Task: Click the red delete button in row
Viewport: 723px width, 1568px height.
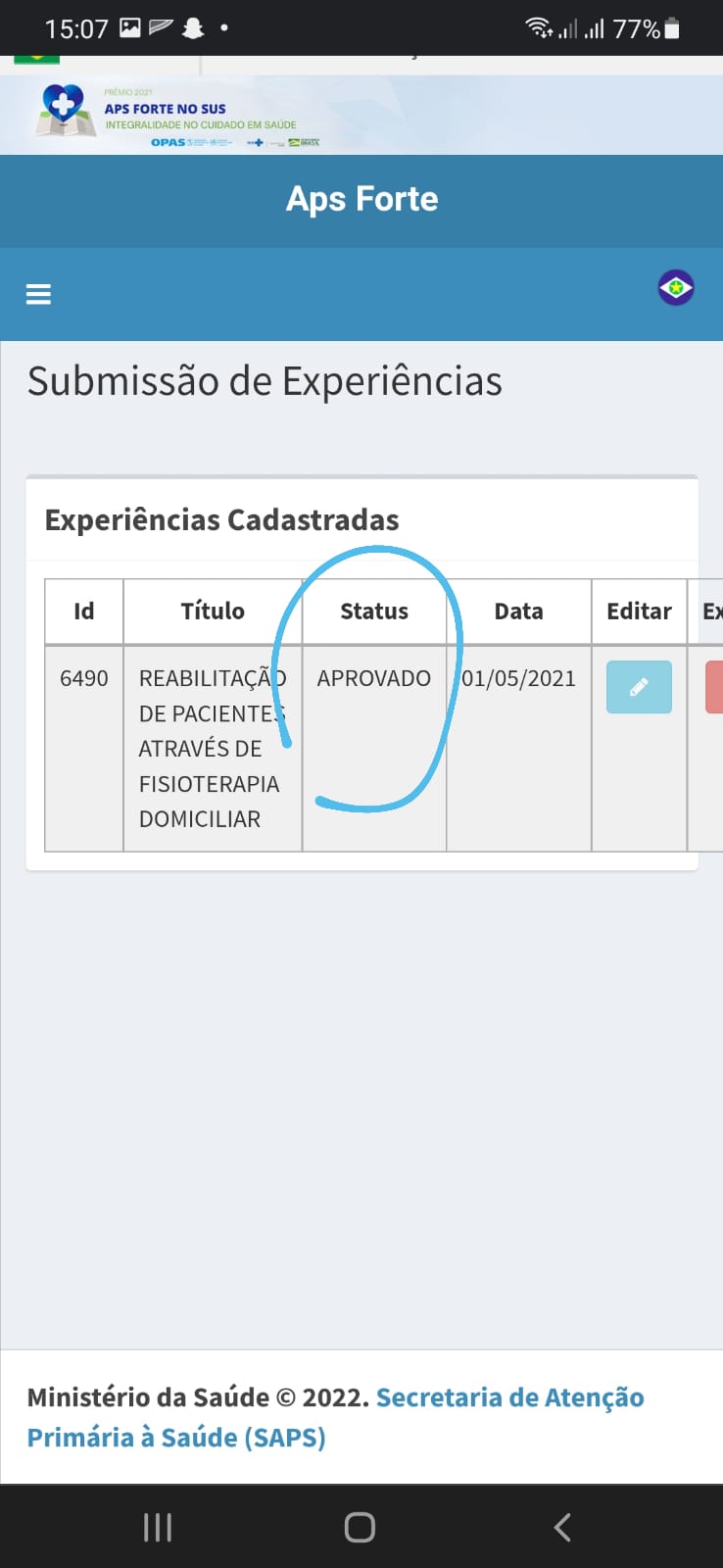Action: [x=714, y=687]
